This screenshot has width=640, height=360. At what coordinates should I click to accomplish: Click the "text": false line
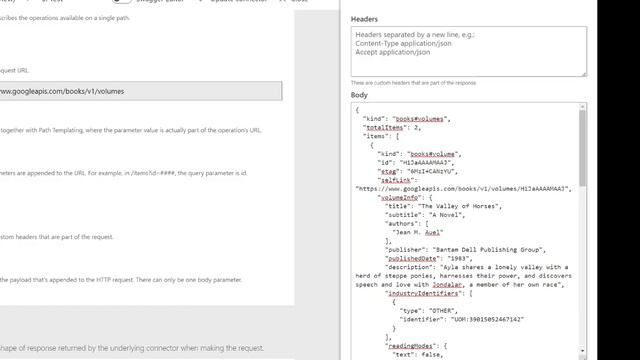(x=418, y=355)
